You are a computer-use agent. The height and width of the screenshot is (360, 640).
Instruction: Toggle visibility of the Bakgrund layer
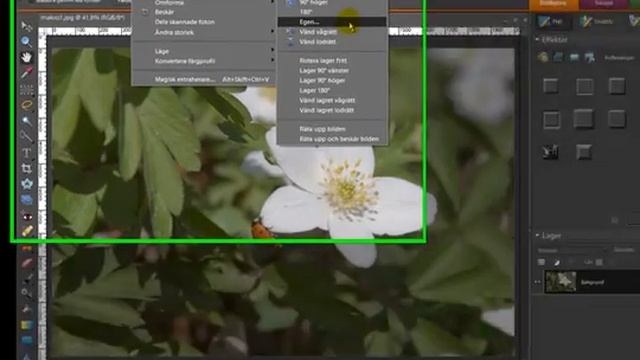click(537, 282)
